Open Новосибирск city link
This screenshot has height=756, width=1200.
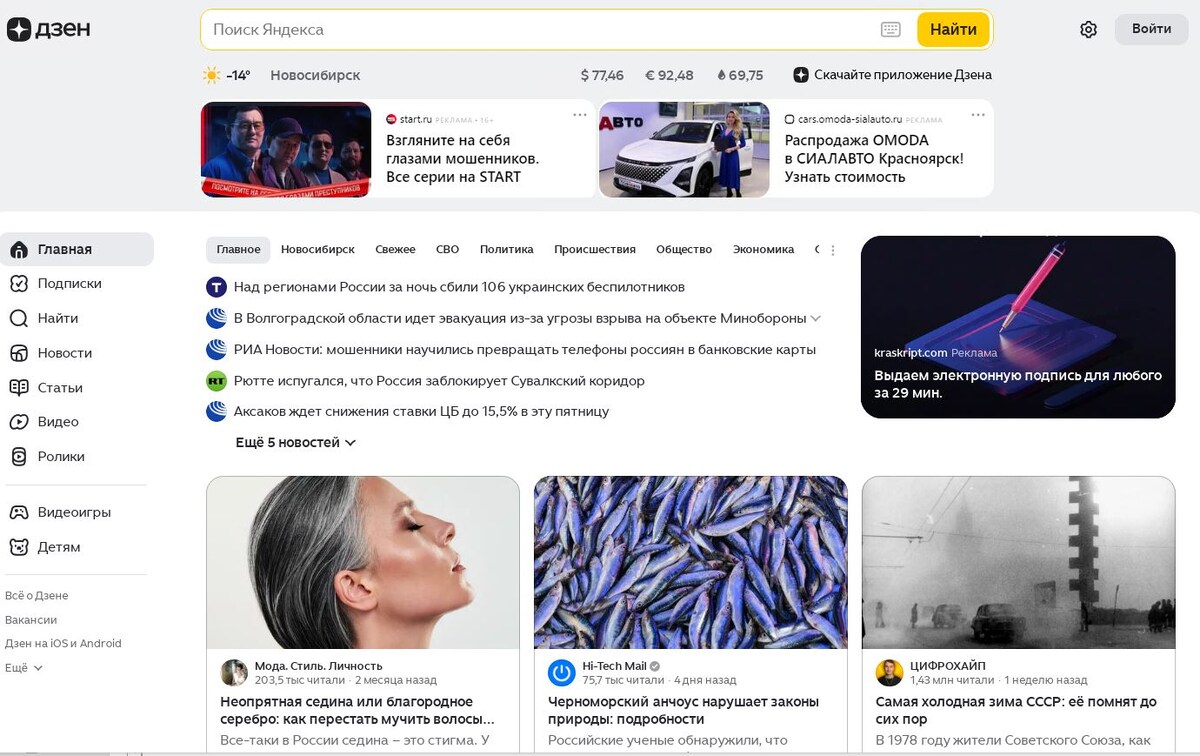(x=315, y=75)
